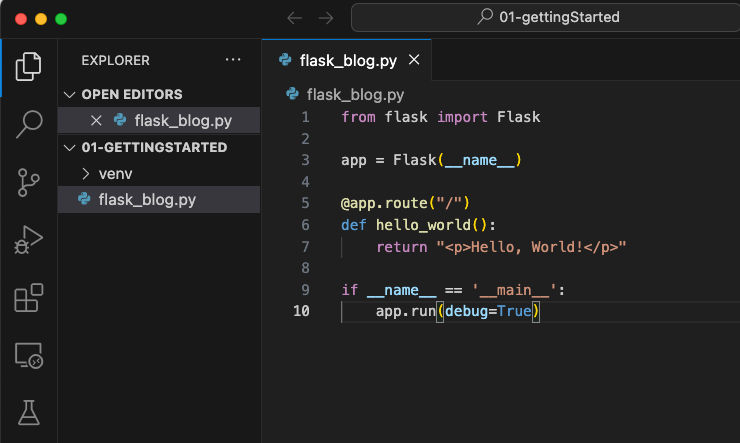The image size is (740, 443).
Task: Open the Source Control view icon
Action: coord(28,182)
